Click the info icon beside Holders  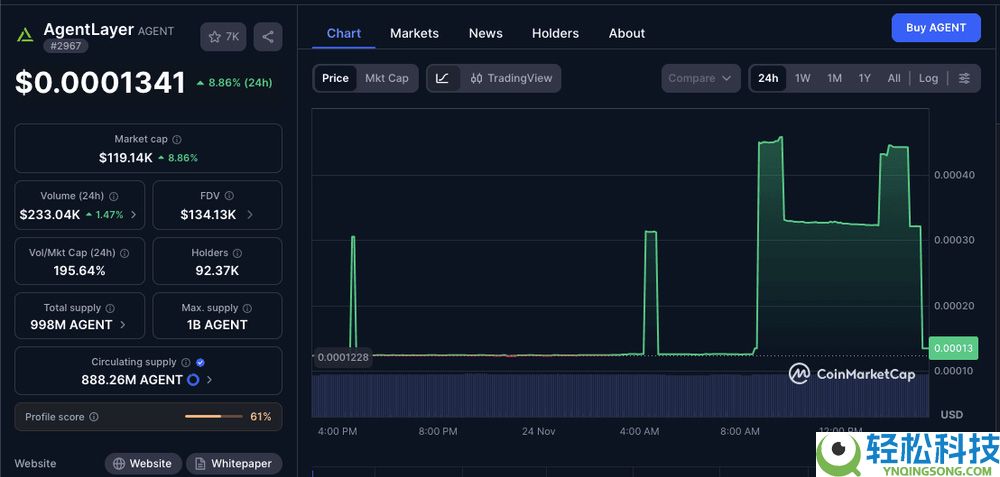[x=237, y=254]
